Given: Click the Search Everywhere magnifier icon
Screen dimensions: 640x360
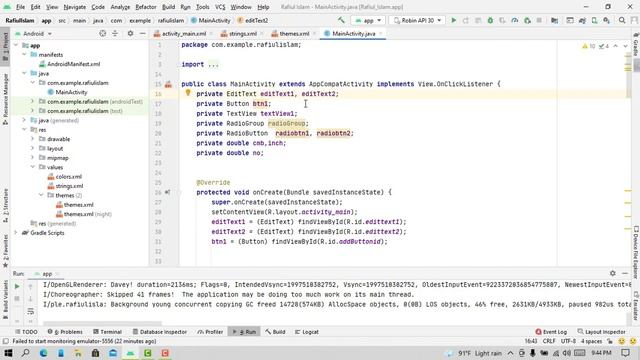Looking at the screenshot, I should coord(622,20).
